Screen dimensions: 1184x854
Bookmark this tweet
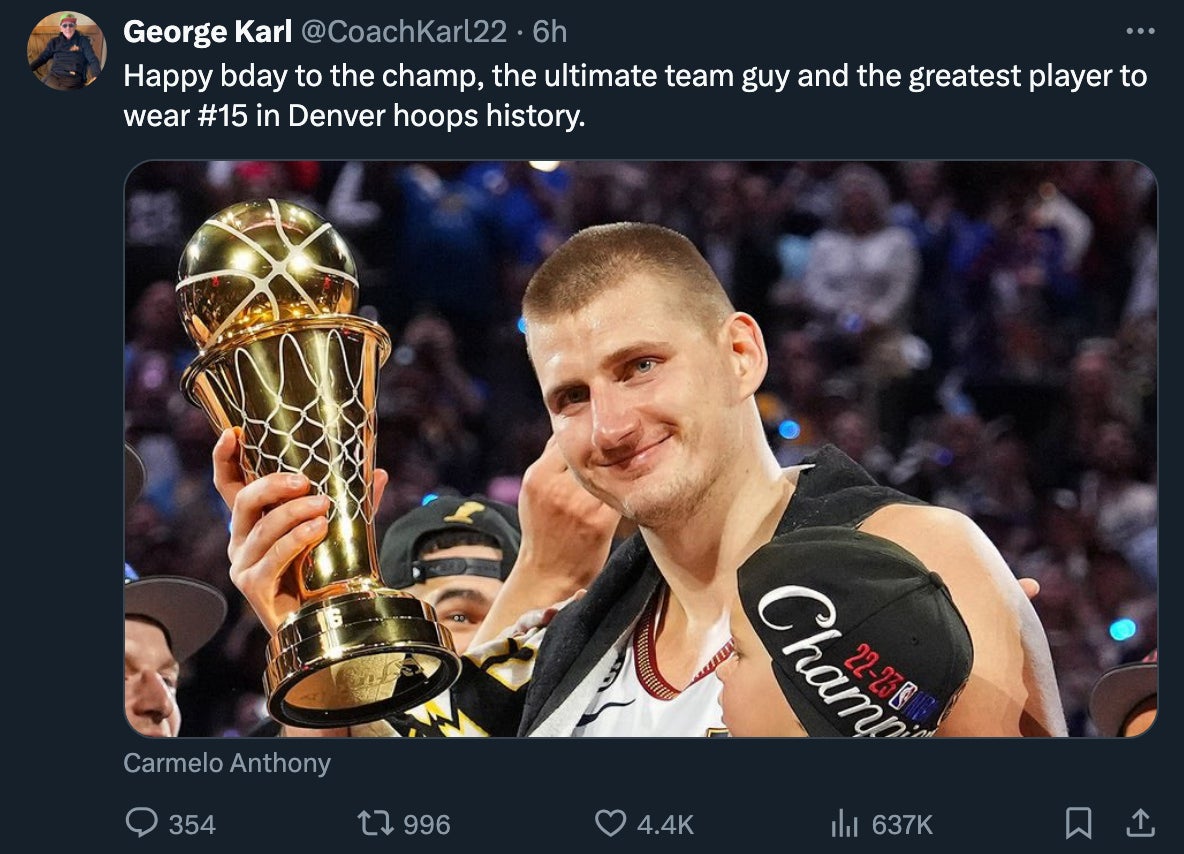pos(1078,823)
